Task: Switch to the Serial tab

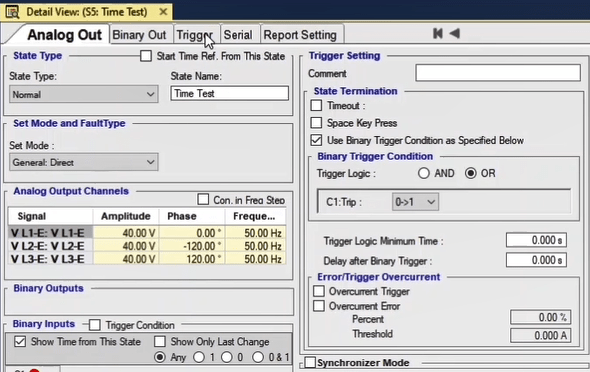Action: tap(238, 35)
